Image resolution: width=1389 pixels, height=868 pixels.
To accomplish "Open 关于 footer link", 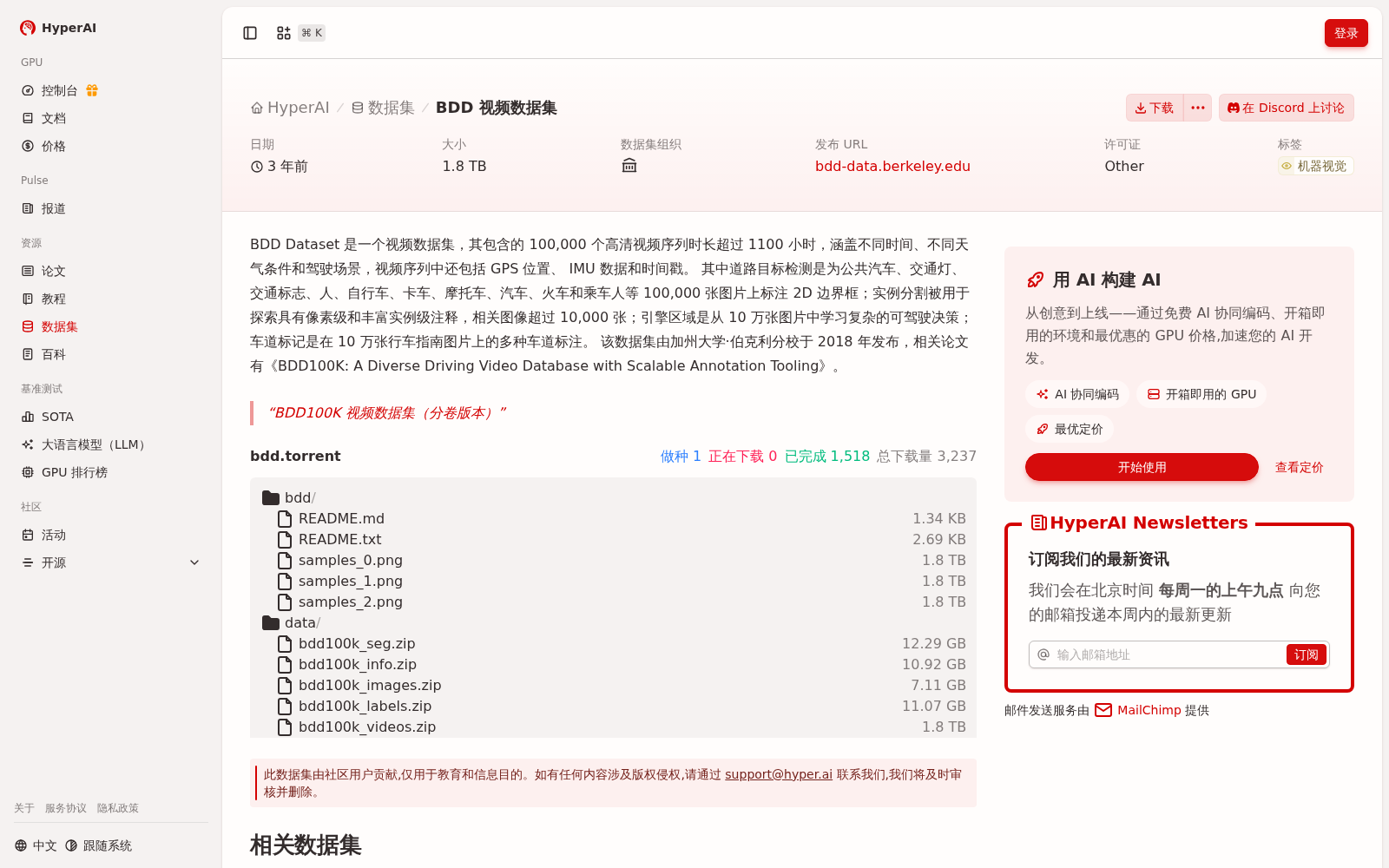I will coord(24,808).
